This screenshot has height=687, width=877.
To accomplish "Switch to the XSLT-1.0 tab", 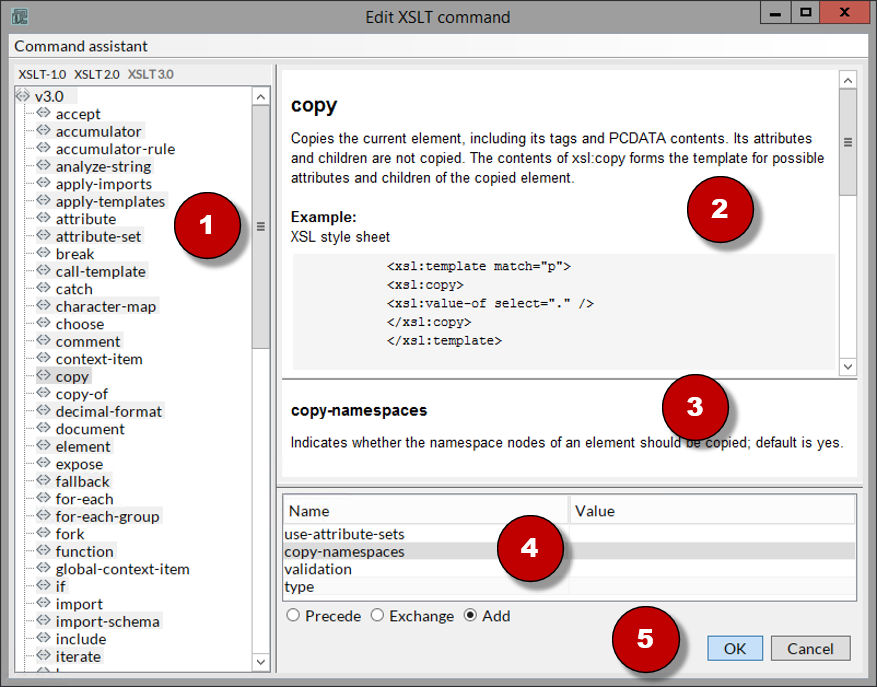I will (x=42, y=74).
